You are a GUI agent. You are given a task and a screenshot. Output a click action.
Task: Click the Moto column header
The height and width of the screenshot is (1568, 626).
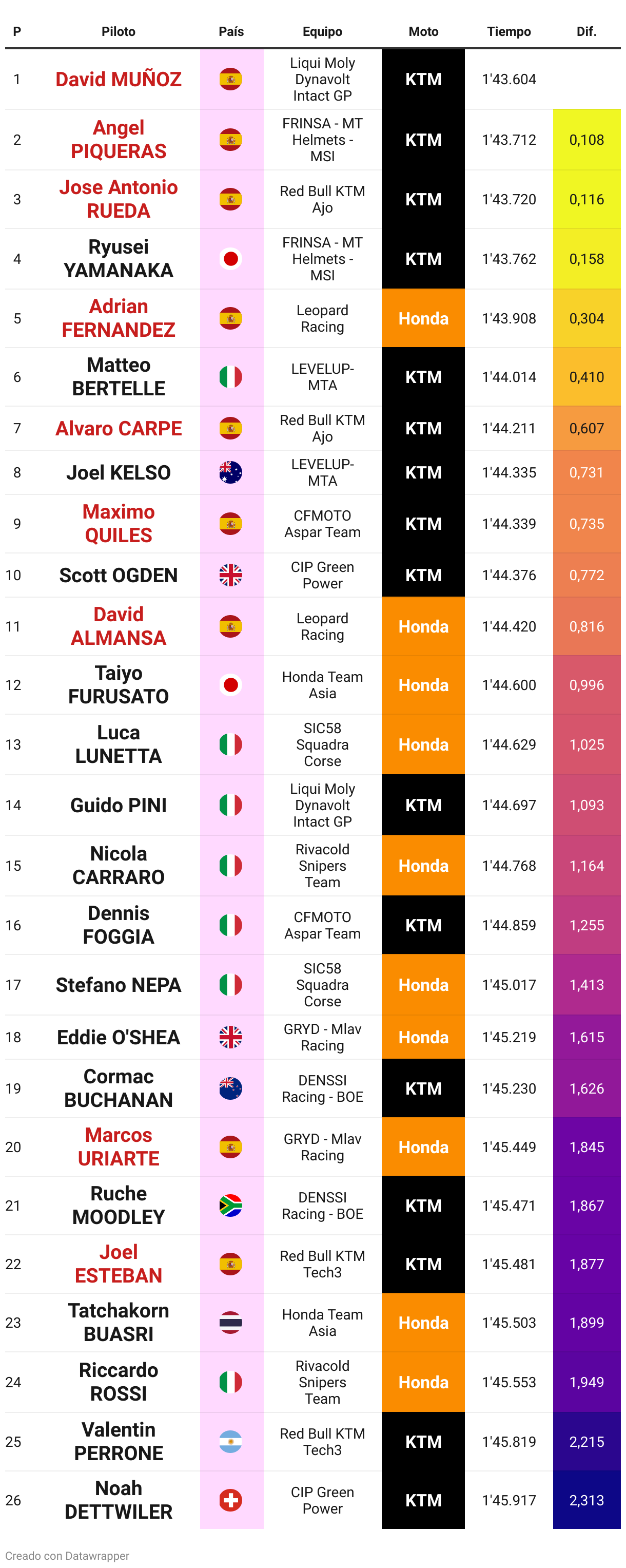tap(423, 32)
